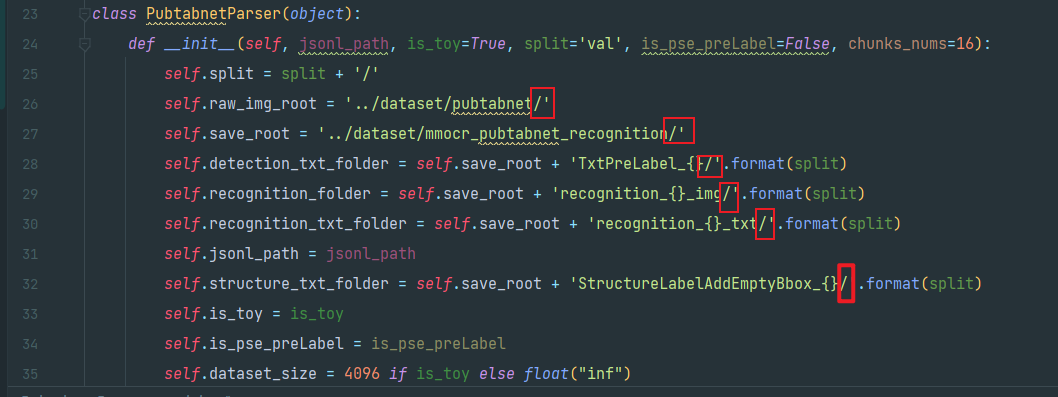This screenshot has height=397, width=1058.
Task: Click line number 32 in the gutter
Action: 30,284
